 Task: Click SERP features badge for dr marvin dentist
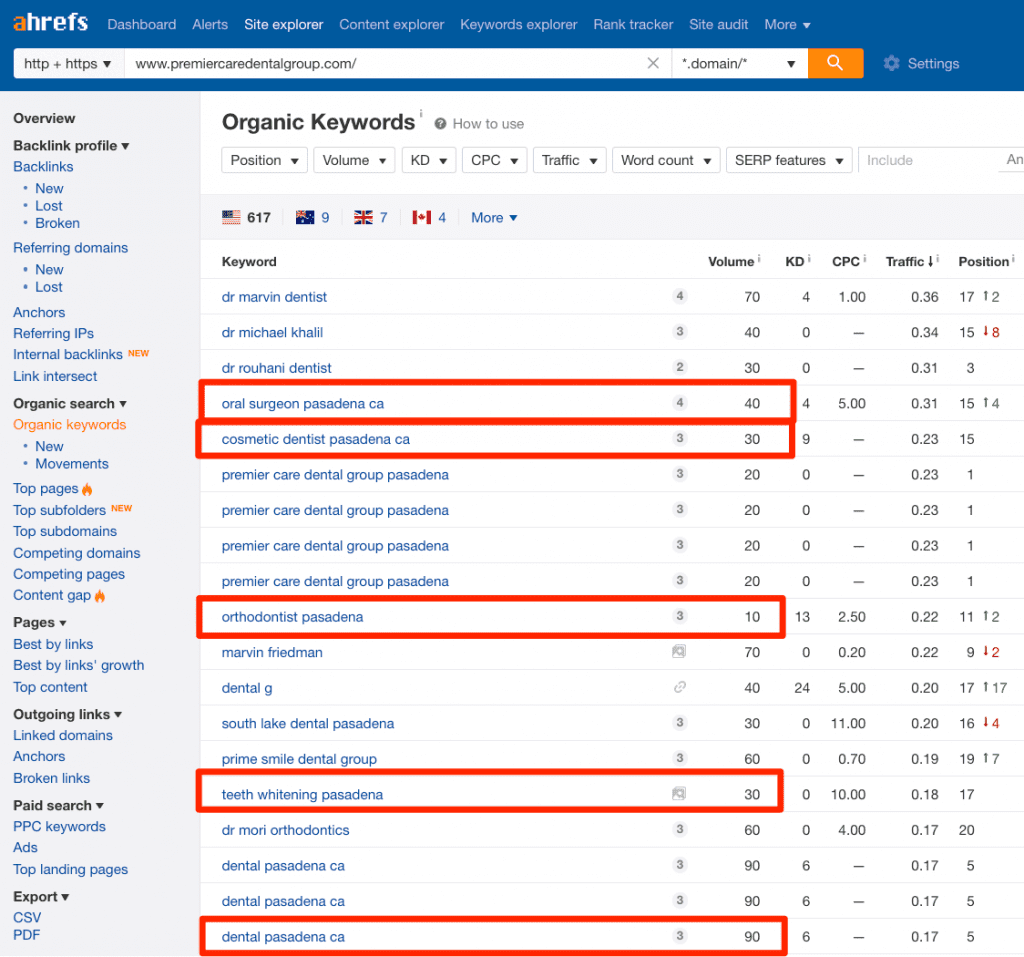coord(680,297)
